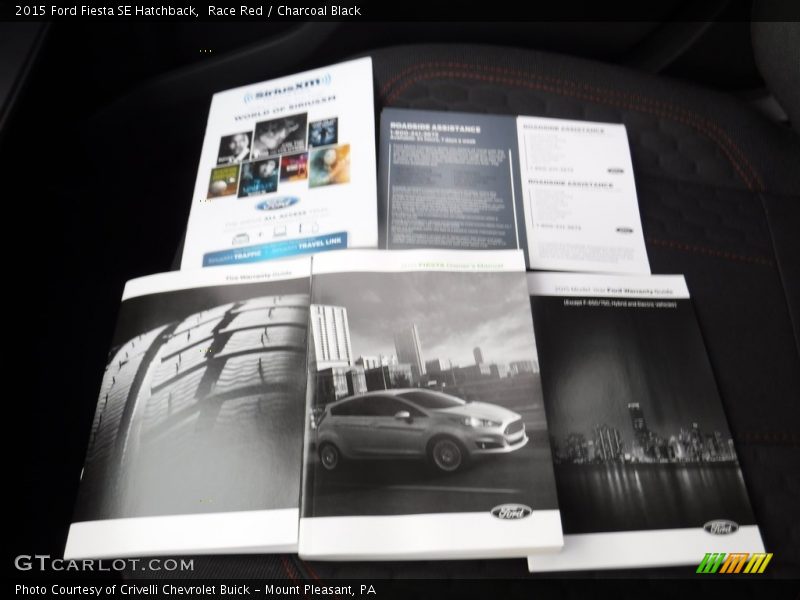Click the Fiesta car picture on the manual cover
The height and width of the screenshot is (600, 800).
(x=420, y=429)
